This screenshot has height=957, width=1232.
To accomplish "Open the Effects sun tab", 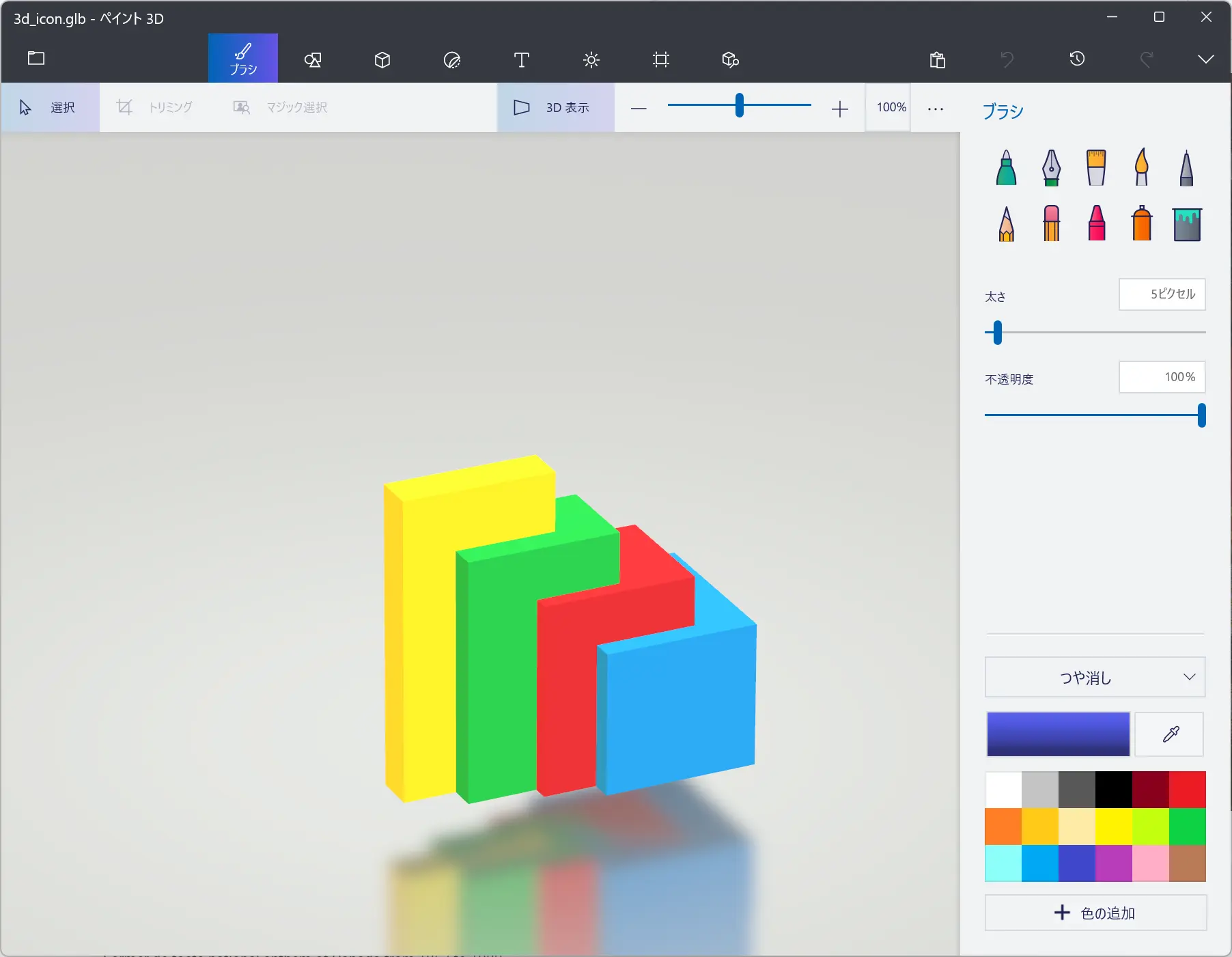I will pos(591,60).
